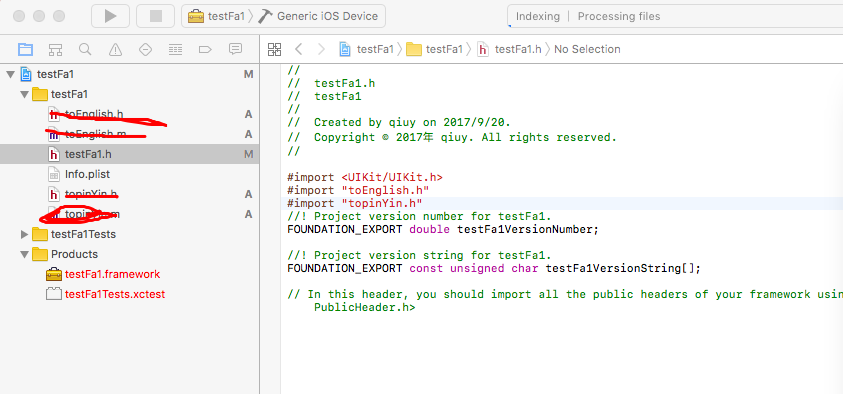This screenshot has width=843, height=394.
Task: Go forward in editor history
Action: pyautogui.click(x=322, y=49)
